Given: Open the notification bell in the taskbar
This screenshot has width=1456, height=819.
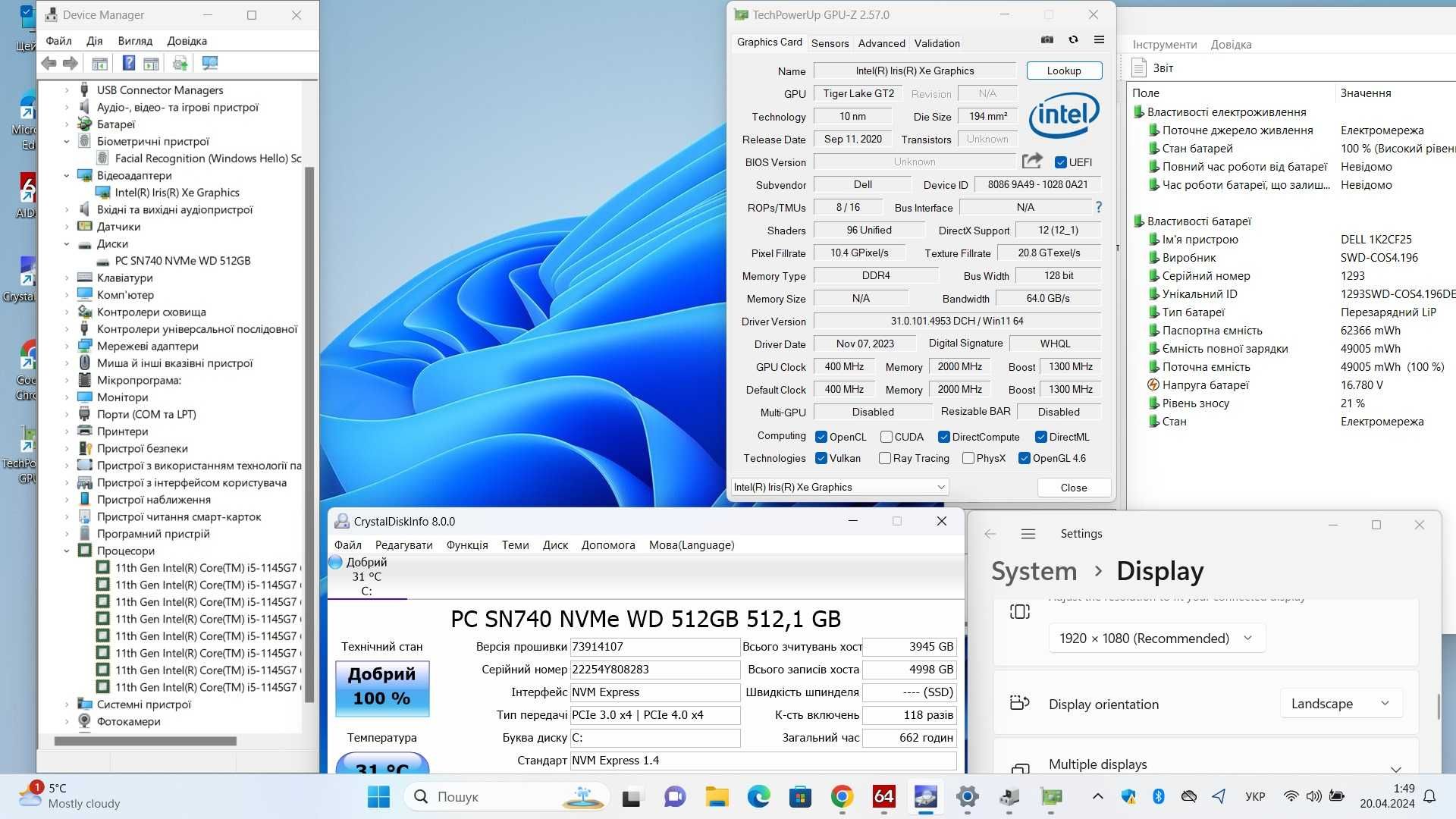Looking at the screenshot, I should tap(1429, 796).
